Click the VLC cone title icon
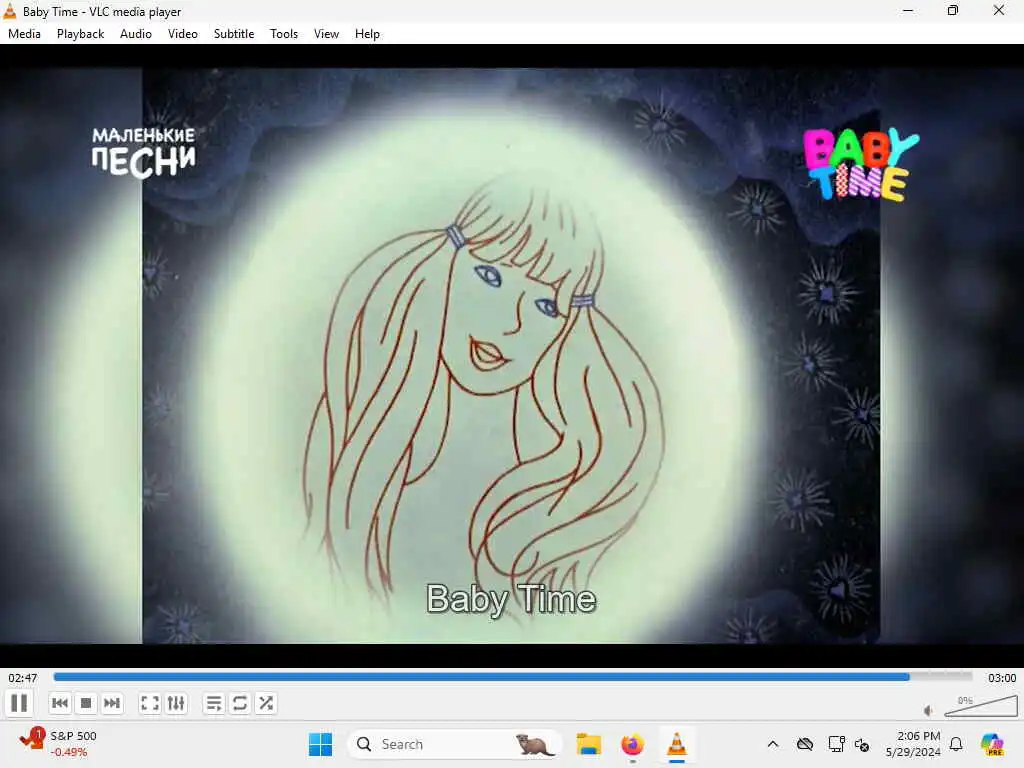The width and height of the screenshot is (1024, 768). pyautogui.click(x=10, y=10)
